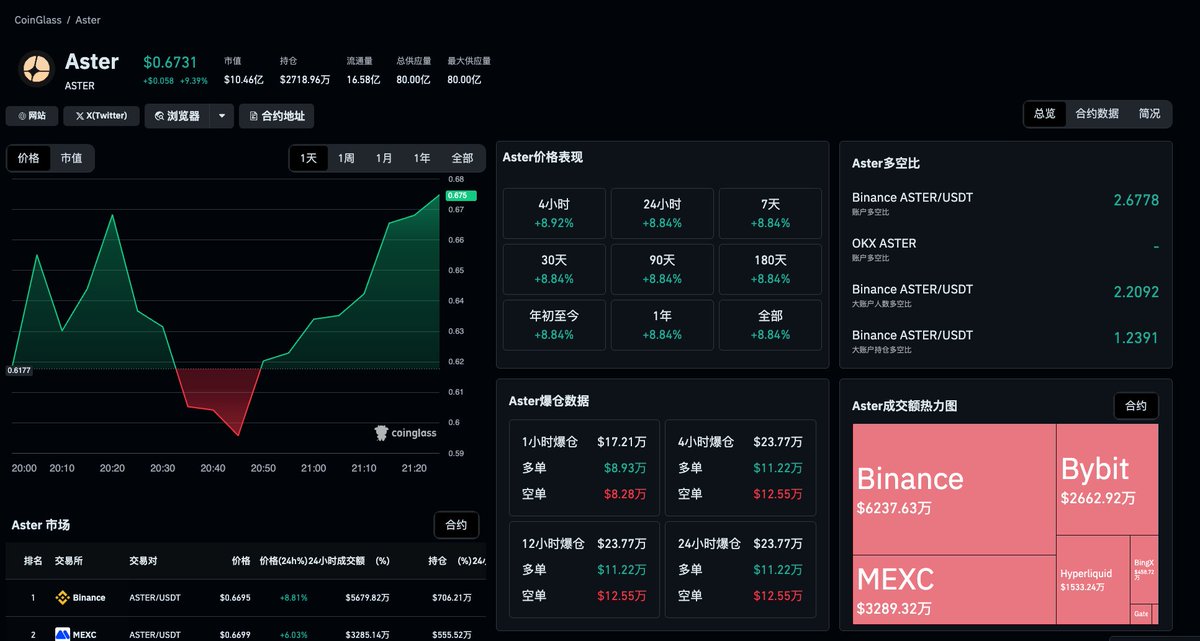Set chart range to 全部

(462, 158)
